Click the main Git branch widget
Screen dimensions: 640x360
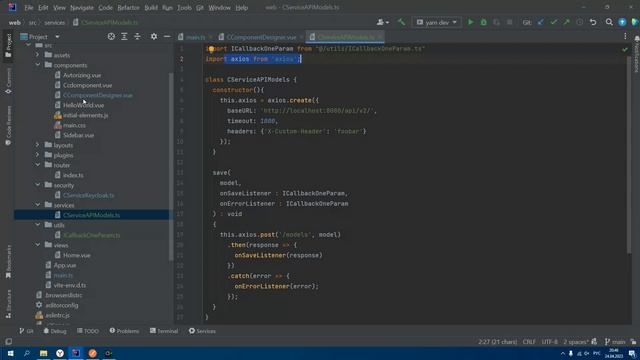pos(615,342)
